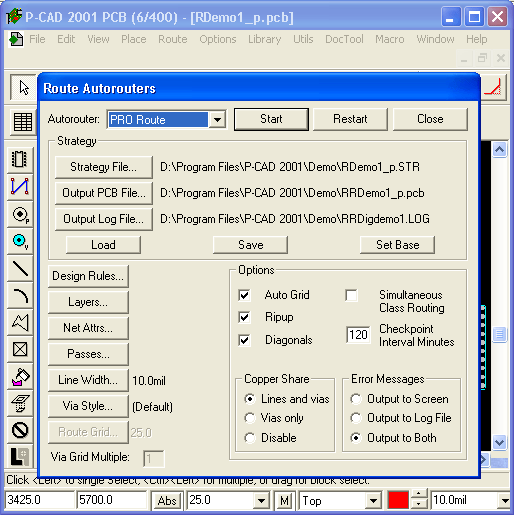Viewport: 514px width, 515px height.
Task: Open the Autorouter PRO Route dropdown
Action: [x=217, y=119]
